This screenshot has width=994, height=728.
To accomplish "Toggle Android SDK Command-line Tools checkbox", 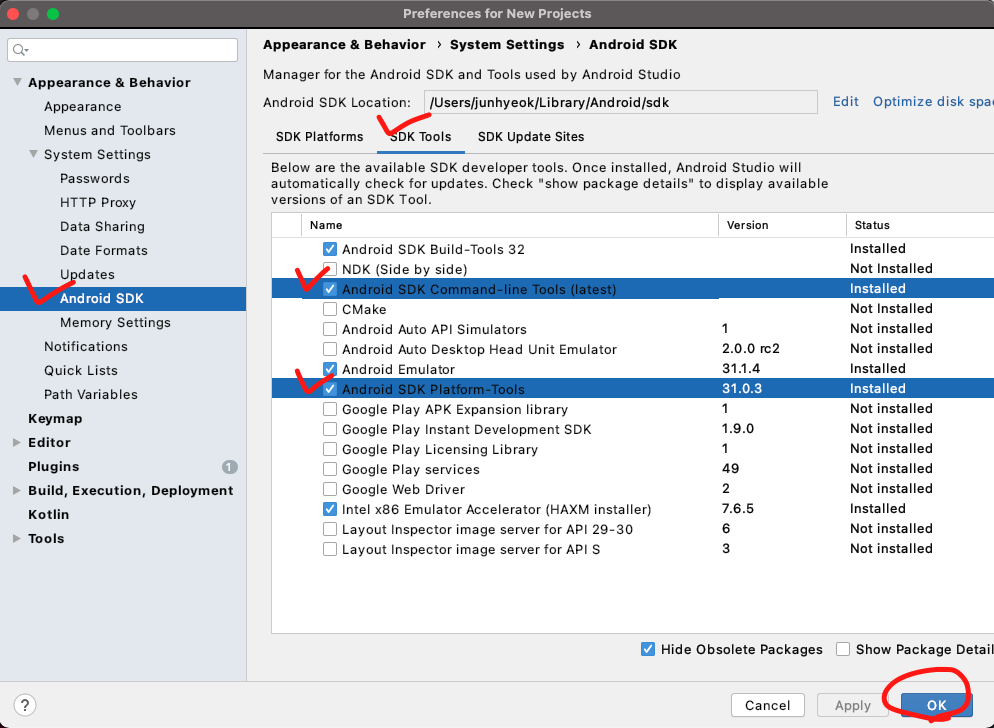I will pyautogui.click(x=330, y=289).
